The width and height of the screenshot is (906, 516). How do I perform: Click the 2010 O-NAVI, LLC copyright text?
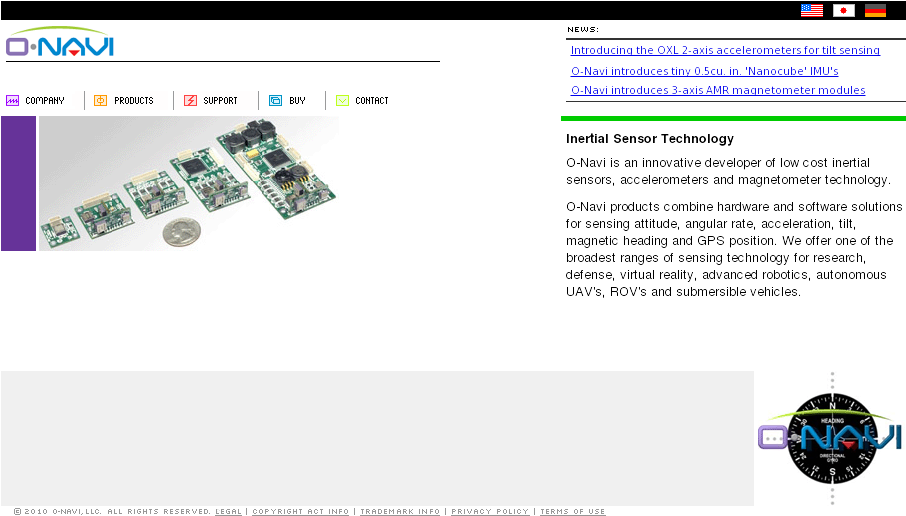tap(112, 511)
